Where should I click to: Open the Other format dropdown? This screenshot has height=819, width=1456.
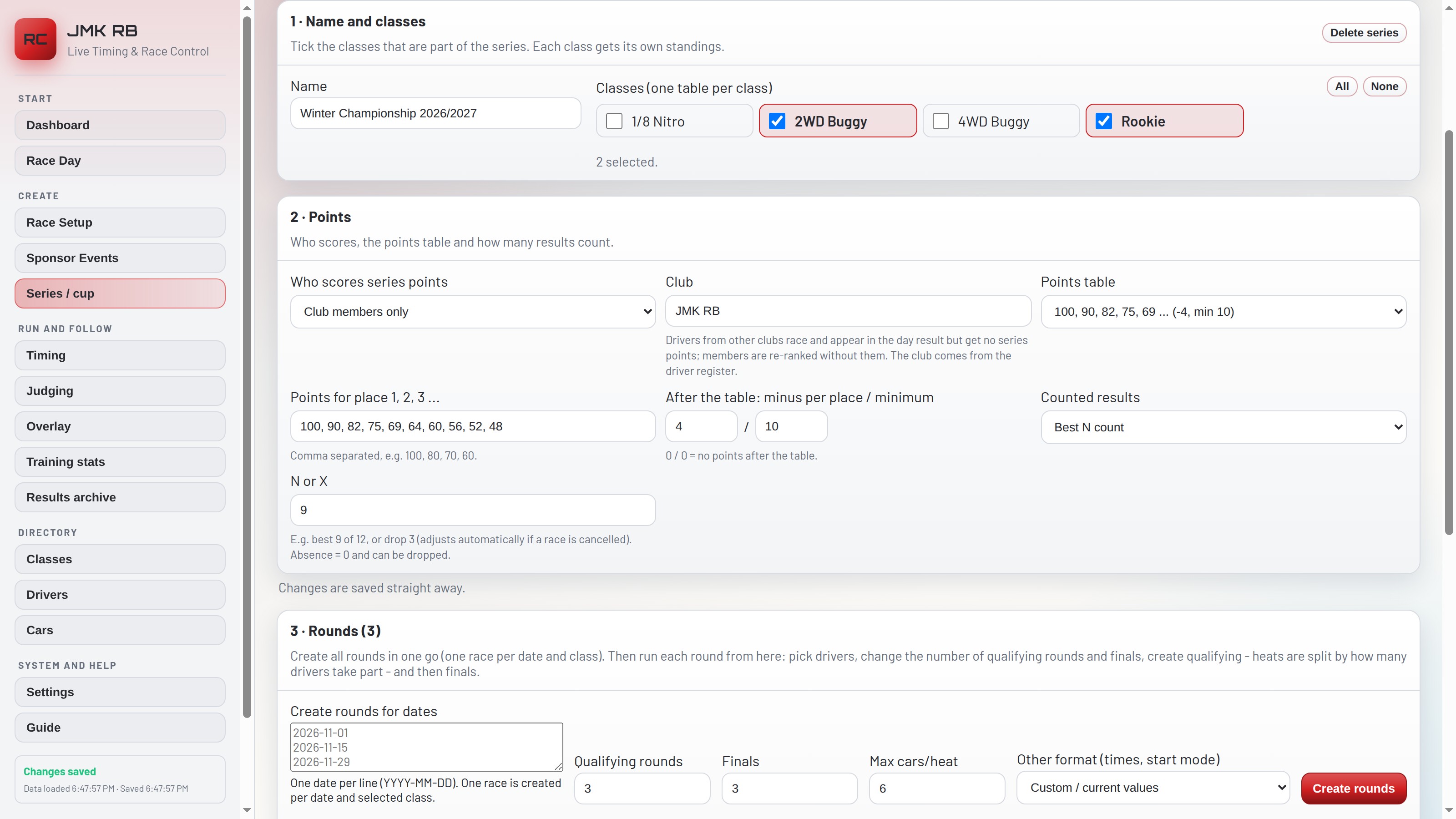[x=1153, y=787]
